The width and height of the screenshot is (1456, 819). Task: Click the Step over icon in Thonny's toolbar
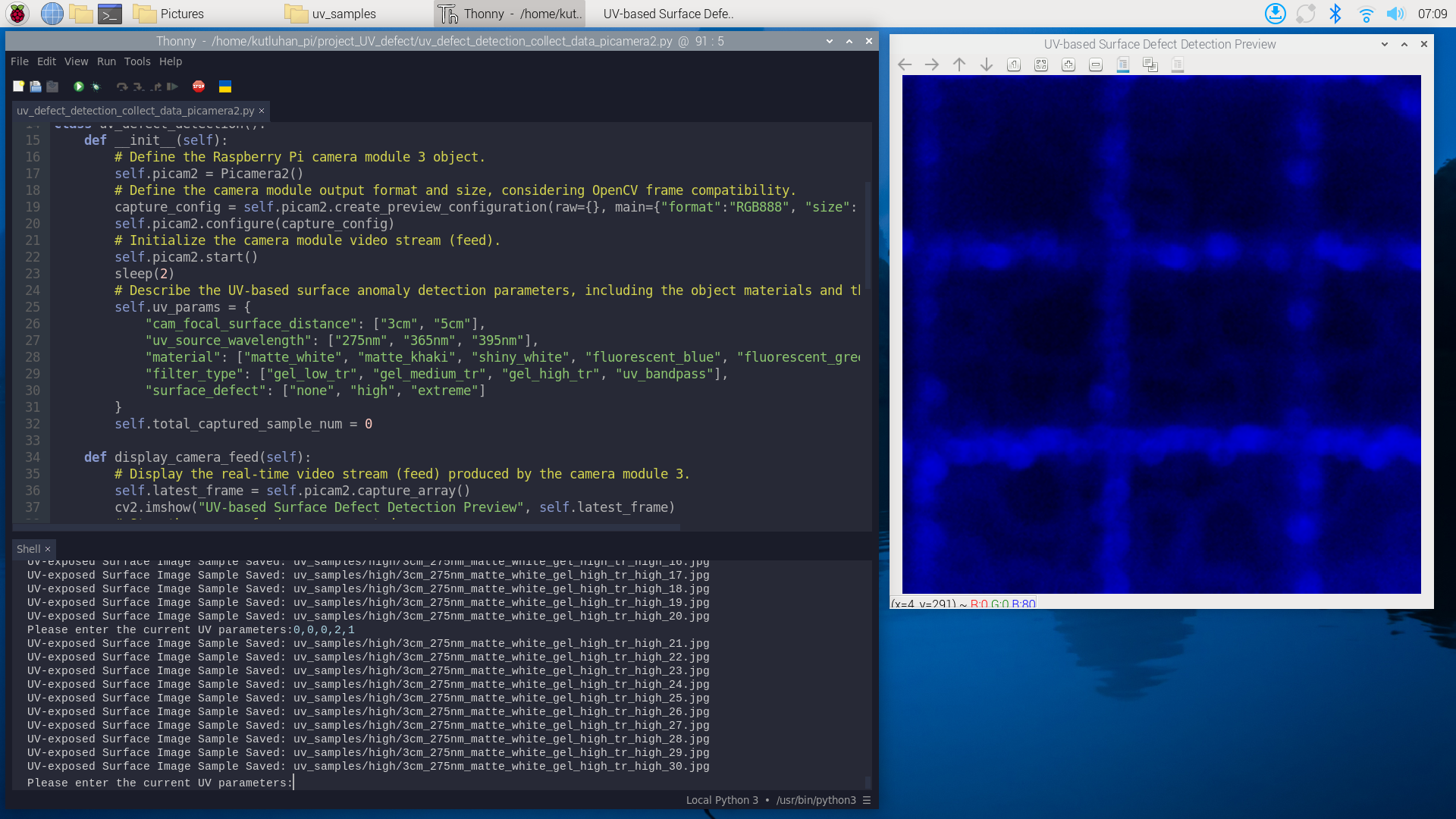pyautogui.click(x=122, y=86)
